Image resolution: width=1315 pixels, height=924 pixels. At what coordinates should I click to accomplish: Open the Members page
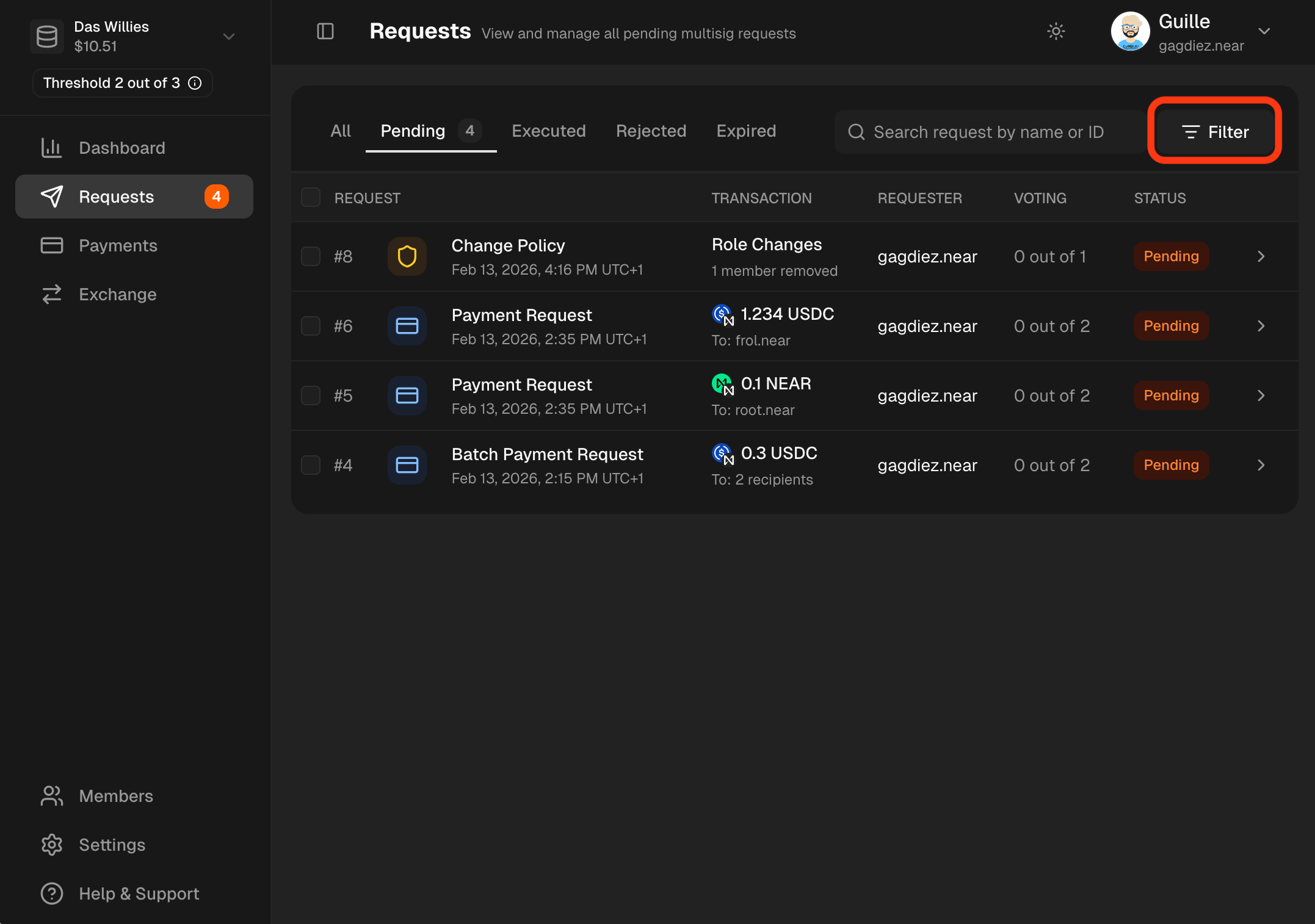[x=115, y=796]
